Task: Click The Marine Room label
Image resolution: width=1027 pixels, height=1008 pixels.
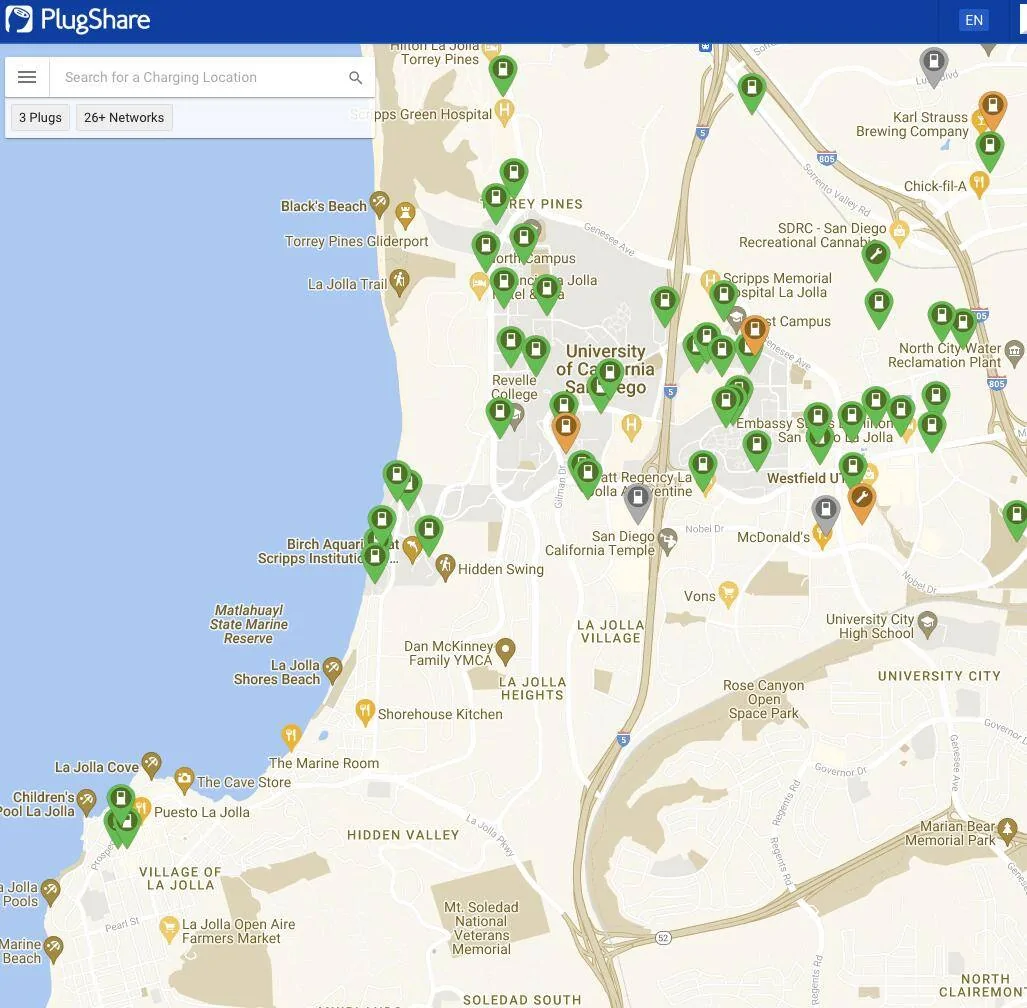Action: pos(324,763)
